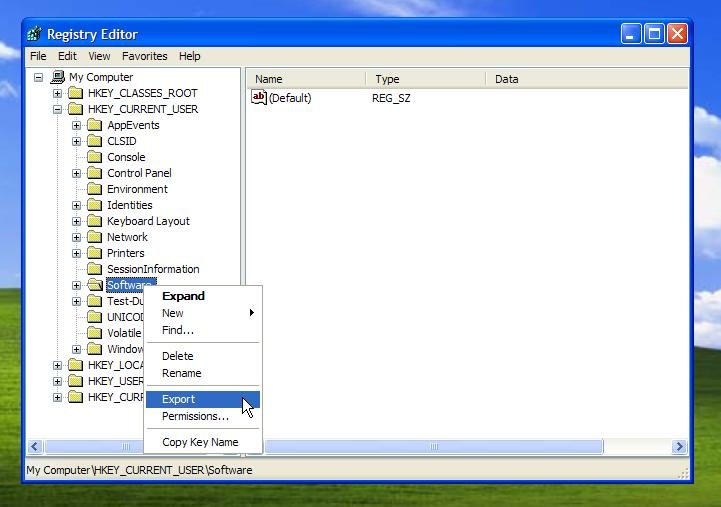
Task: Click the values pane horizontal scrollbar thumb
Action: click(x=434, y=446)
